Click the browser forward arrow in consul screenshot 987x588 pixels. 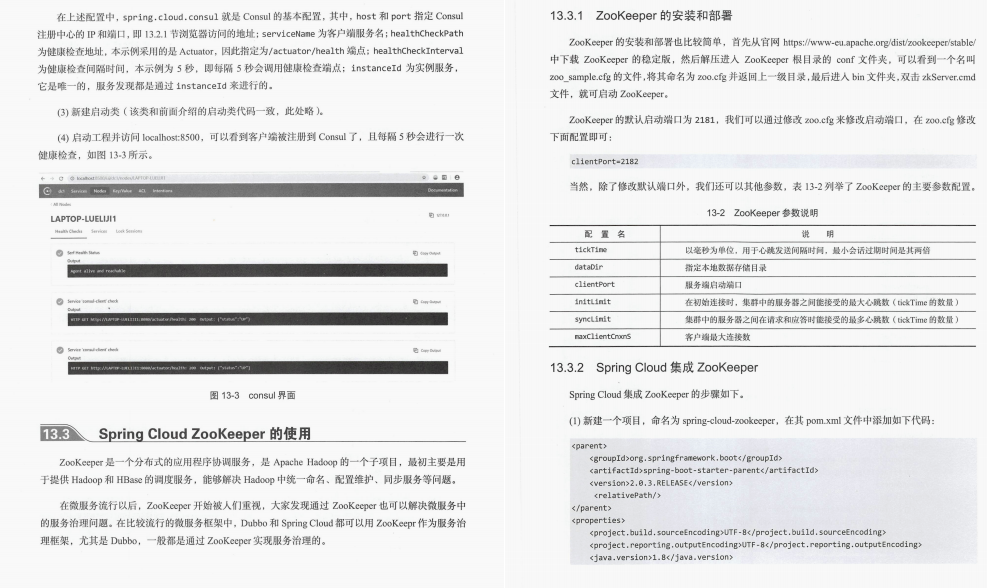click(52, 178)
